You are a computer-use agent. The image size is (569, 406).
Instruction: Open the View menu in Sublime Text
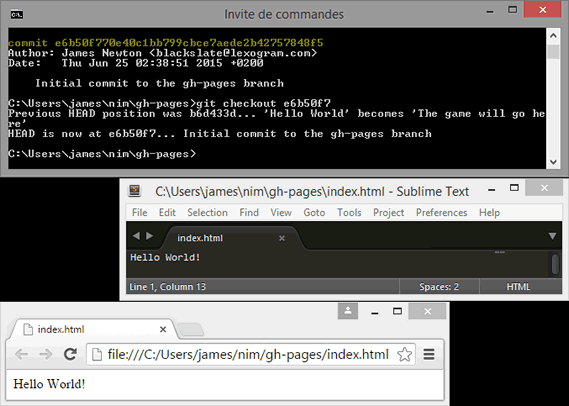[x=281, y=212]
